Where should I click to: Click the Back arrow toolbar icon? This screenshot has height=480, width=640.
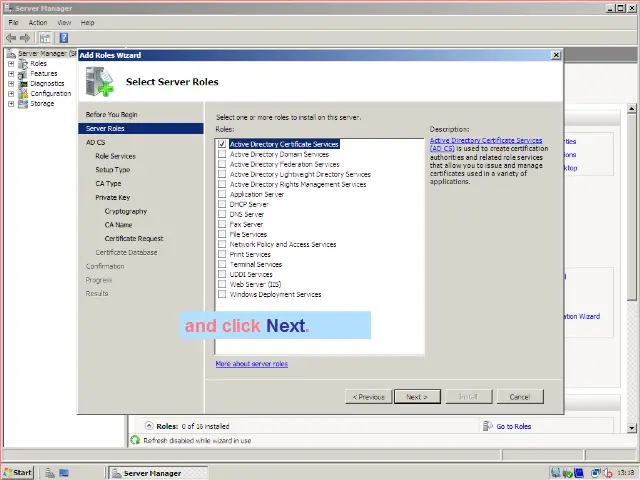[11, 38]
